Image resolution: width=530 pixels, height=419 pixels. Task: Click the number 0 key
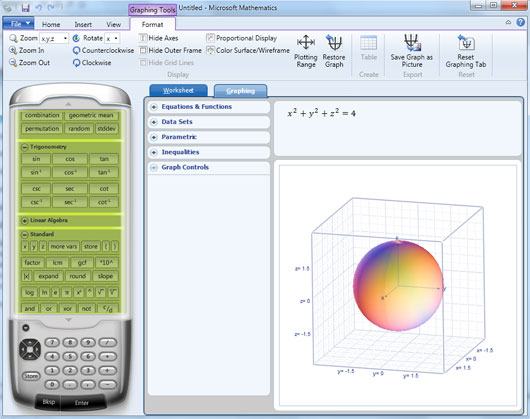point(52,385)
